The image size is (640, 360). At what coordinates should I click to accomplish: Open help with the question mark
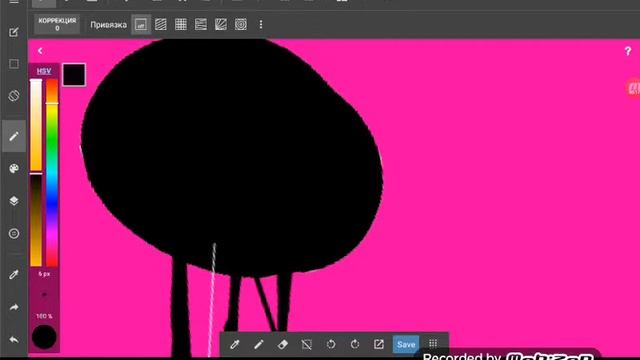pyautogui.click(x=628, y=51)
